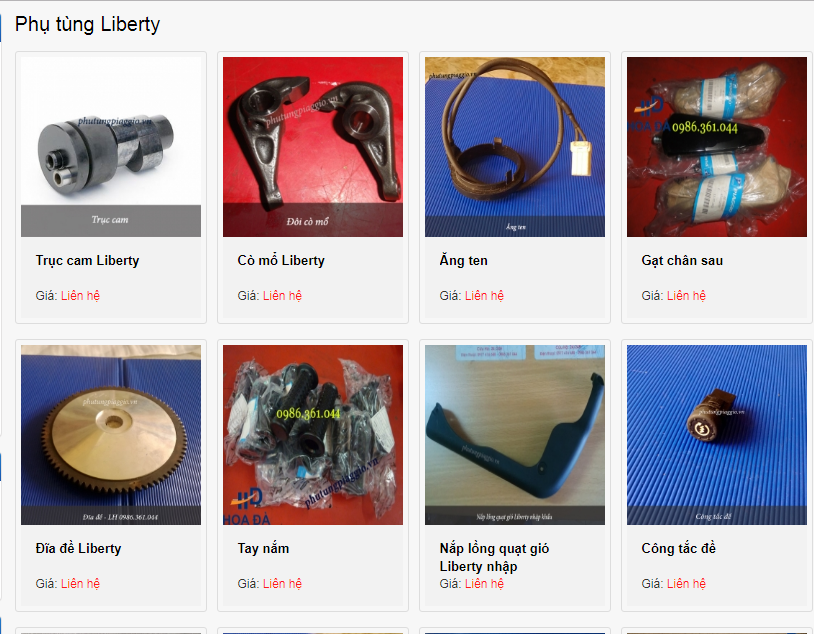Open the Gạt chân sau product title
The height and width of the screenshot is (634, 814).
pyautogui.click(x=682, y=260)
